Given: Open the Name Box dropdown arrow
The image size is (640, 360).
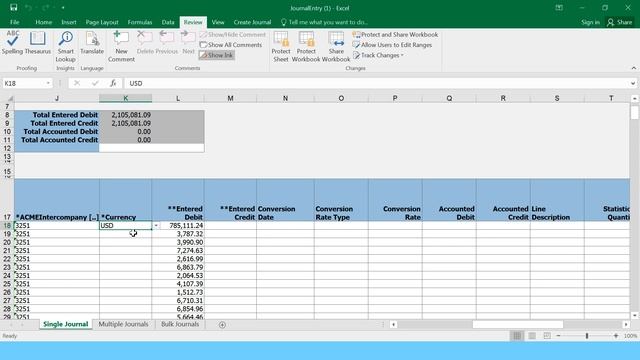Looking at the screenshot, I should (x=48, y=83).
